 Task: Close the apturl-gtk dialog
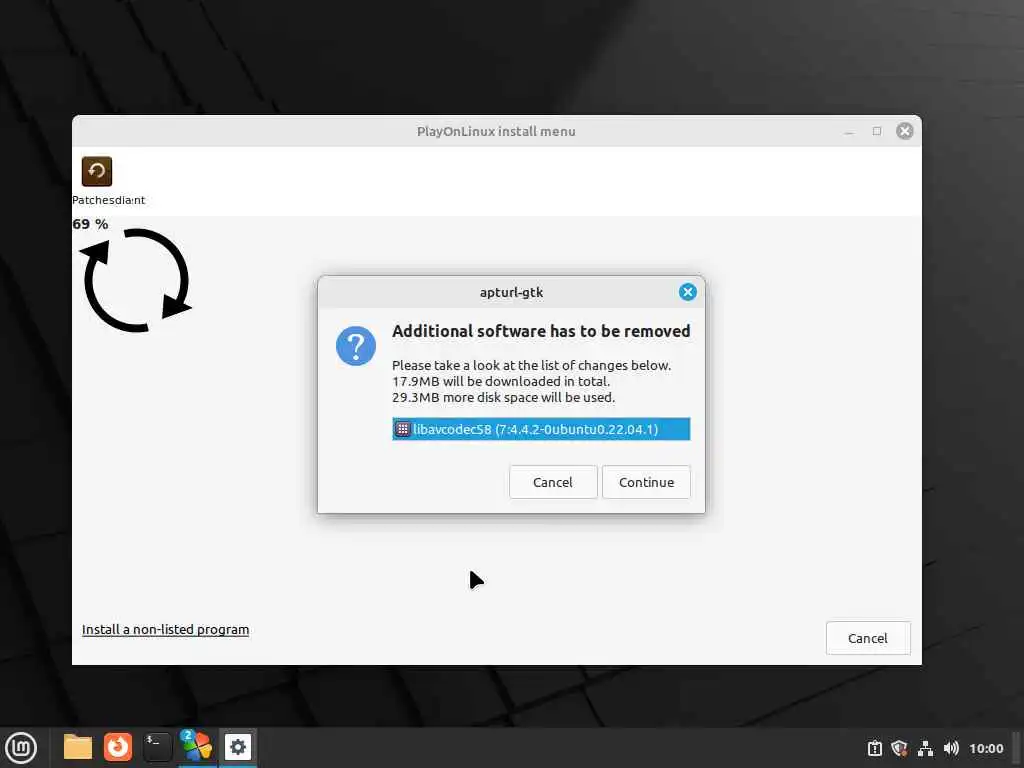tap(687, 292)
